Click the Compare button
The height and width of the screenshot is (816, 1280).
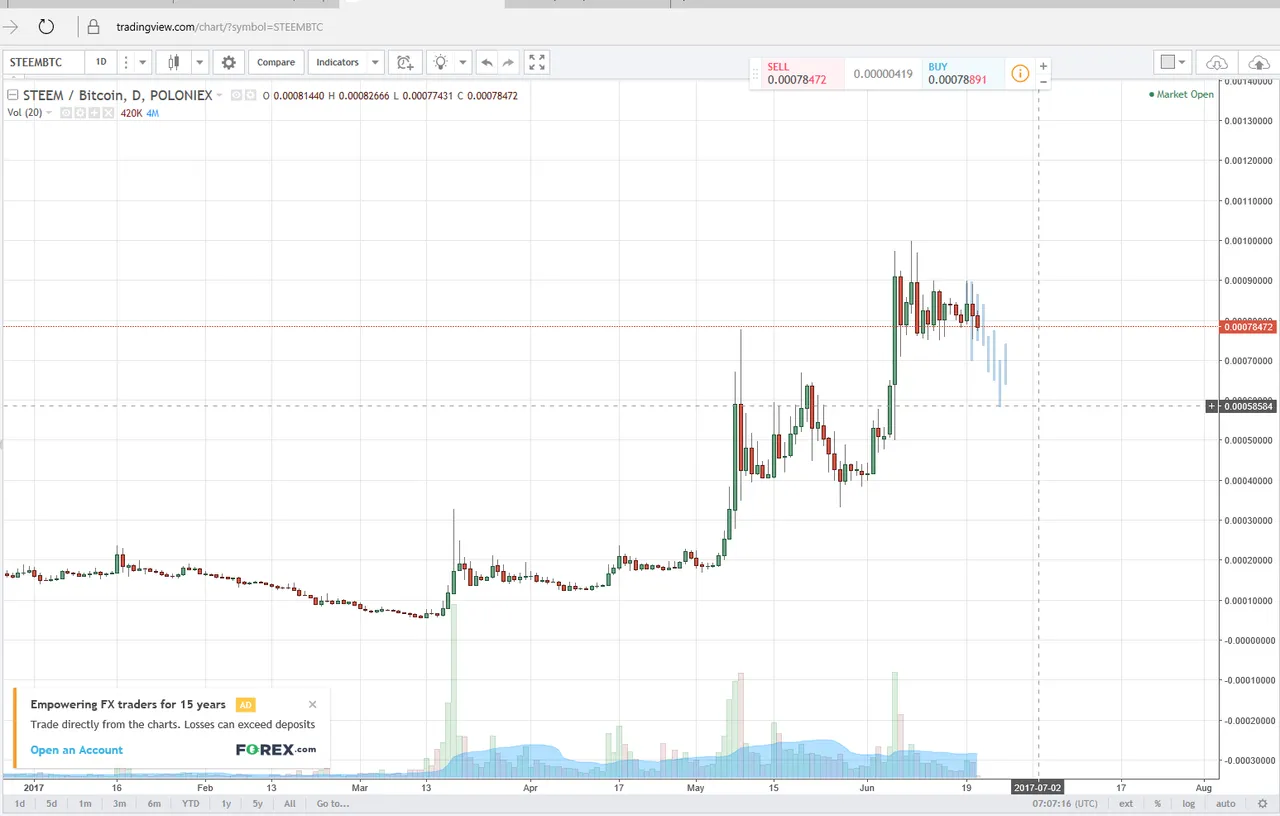pyautogui.click(x=276, y=62)
